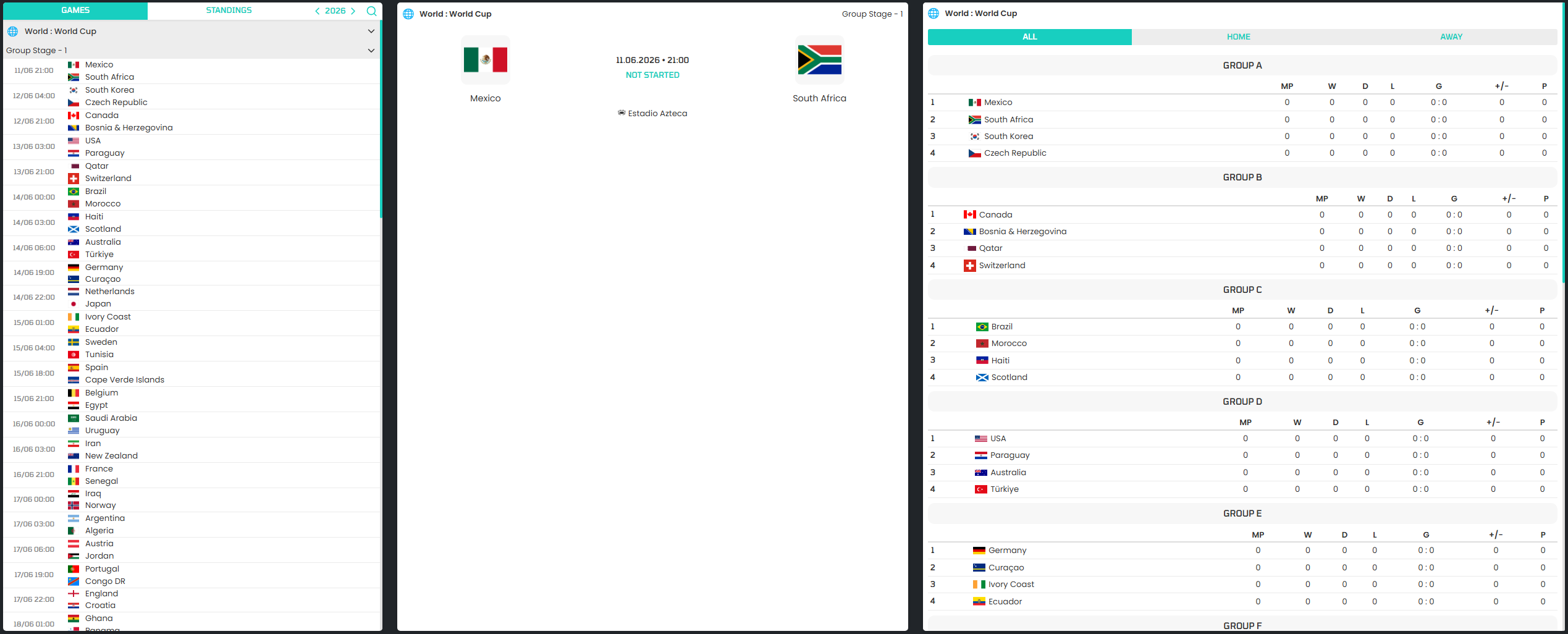The height and width of the screenshot is (634, 1568).
Task: Click the games list scrollbar
Action: point(381,119)
